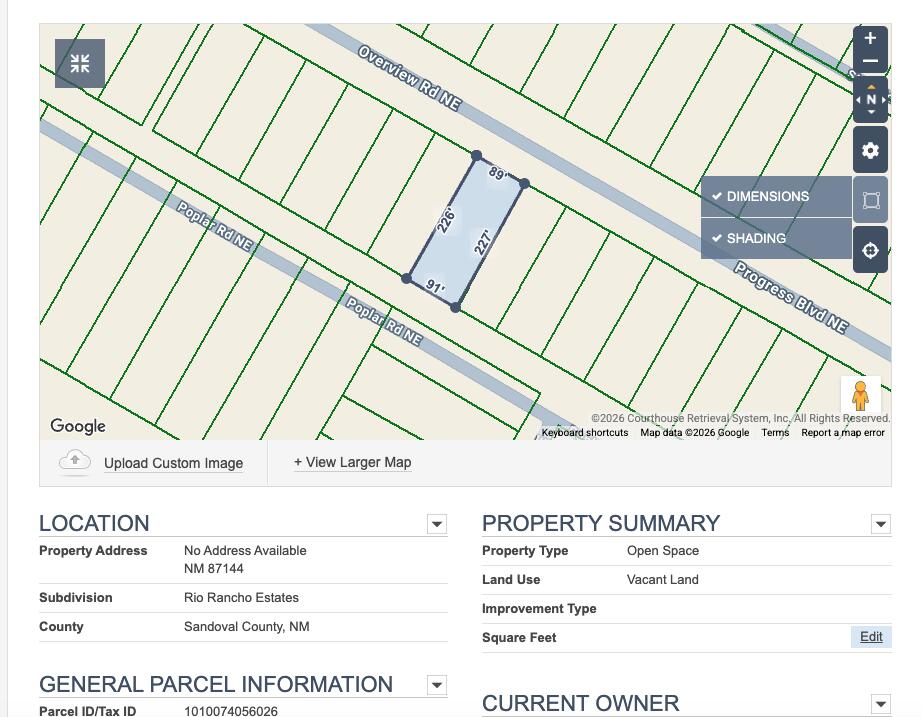This screenshot has width=922, height=717.
Task: Open Keyboard shortcuts on map
Action: coord(584,432)
